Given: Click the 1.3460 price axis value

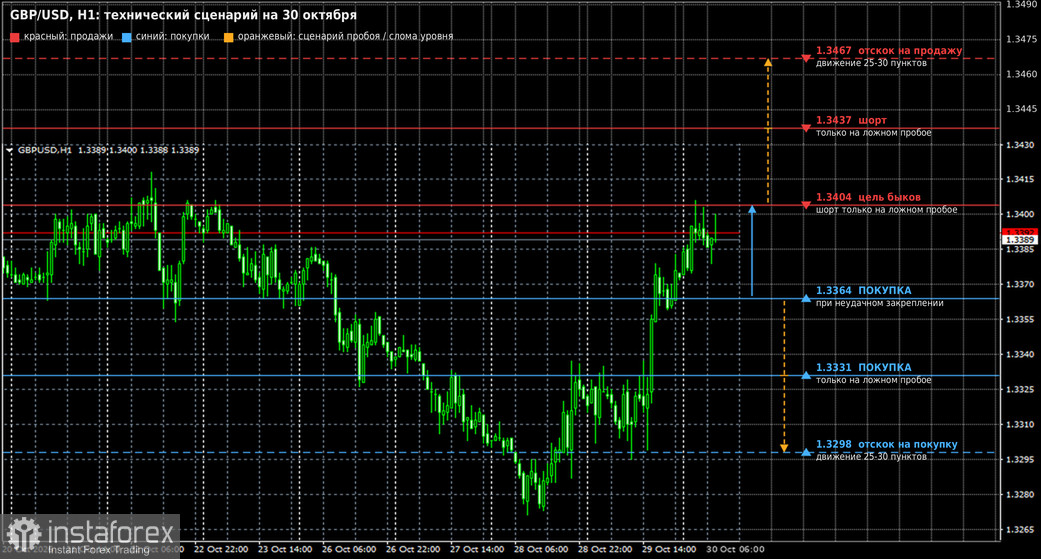Looking at the screenshot, I should click(x=1021, y=74).
